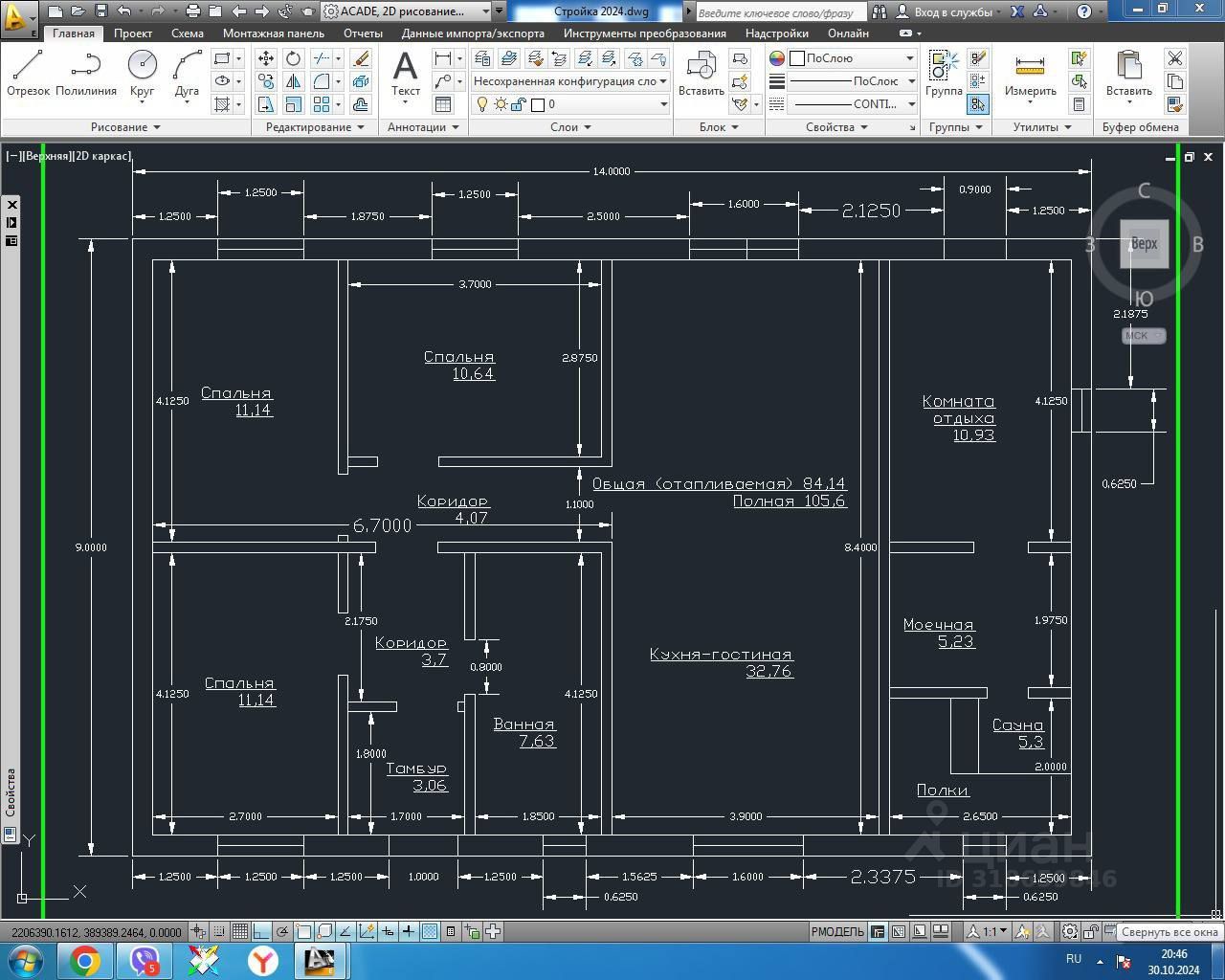Expand the Утилиты panel
This screenshot has width=1225, height=980.
click(1042, 127)
